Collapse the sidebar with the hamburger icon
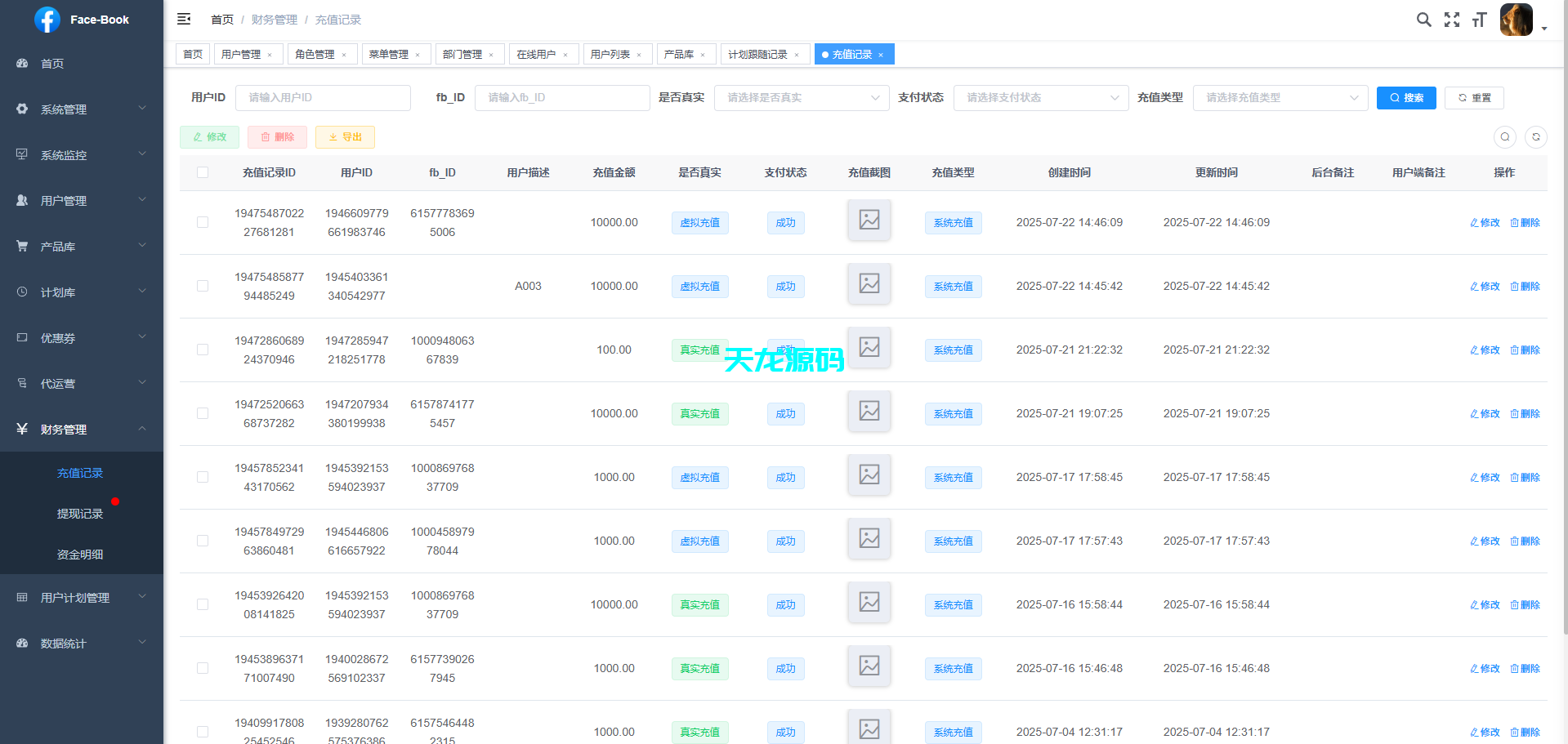The width and height of the screenshot is (1568, 744). [184, 19]
